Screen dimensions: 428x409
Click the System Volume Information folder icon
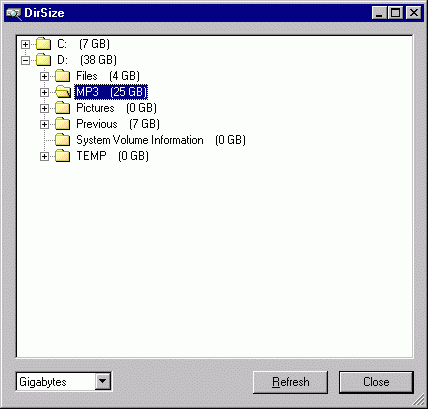coord(62,140)
